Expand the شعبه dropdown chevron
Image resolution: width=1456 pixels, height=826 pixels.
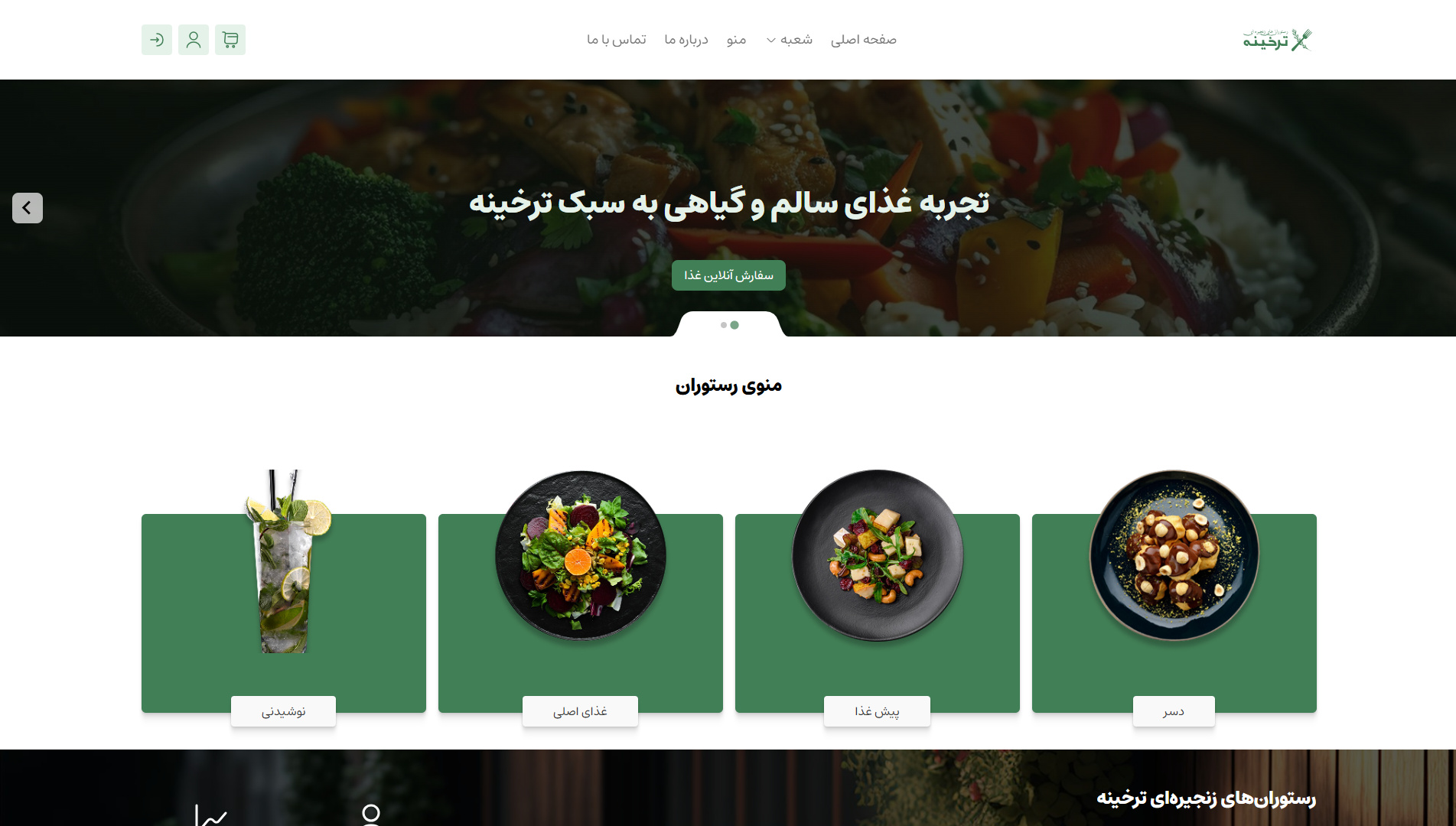(771, 41)
